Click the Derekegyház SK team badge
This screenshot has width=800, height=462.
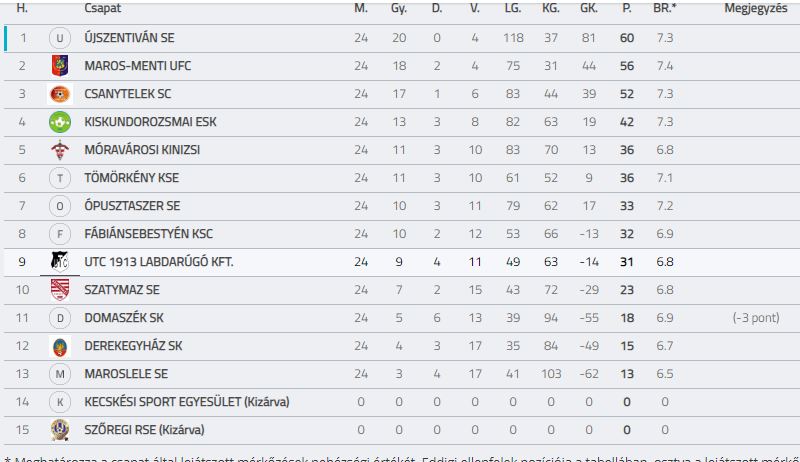coord(60,346)
